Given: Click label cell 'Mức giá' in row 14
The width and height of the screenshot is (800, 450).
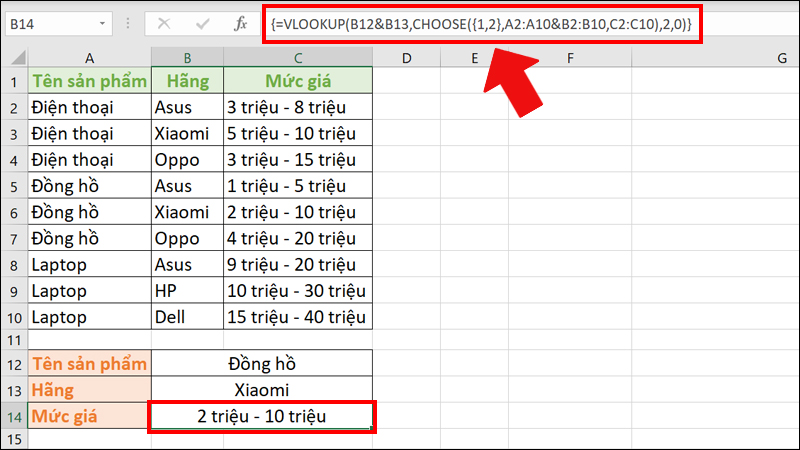Looking at the screenshot, I should (x=89, y=416).
